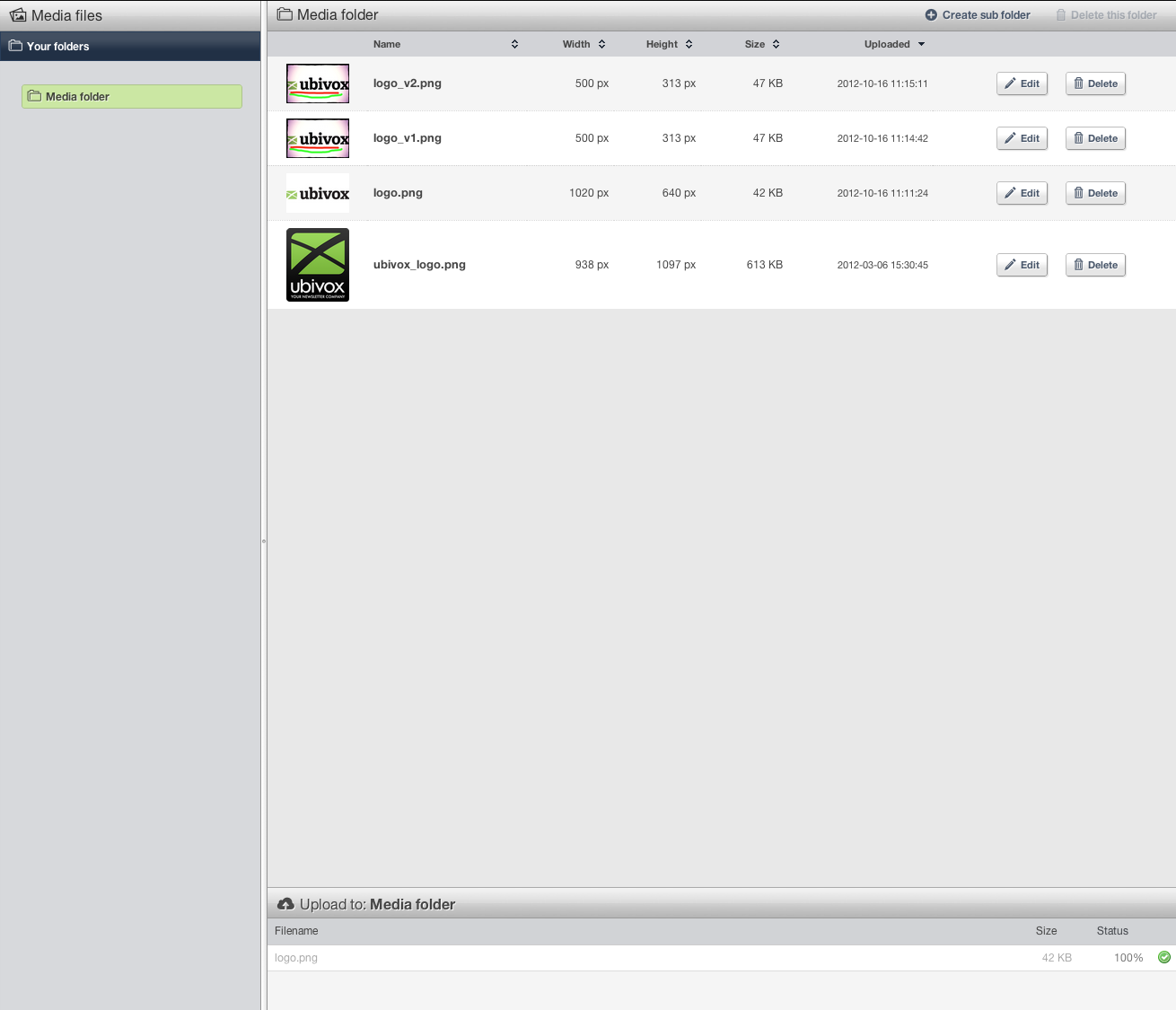1176x1010 pixels.
Task: Click the logo.png file name in the list
Action: click(398, 193)
